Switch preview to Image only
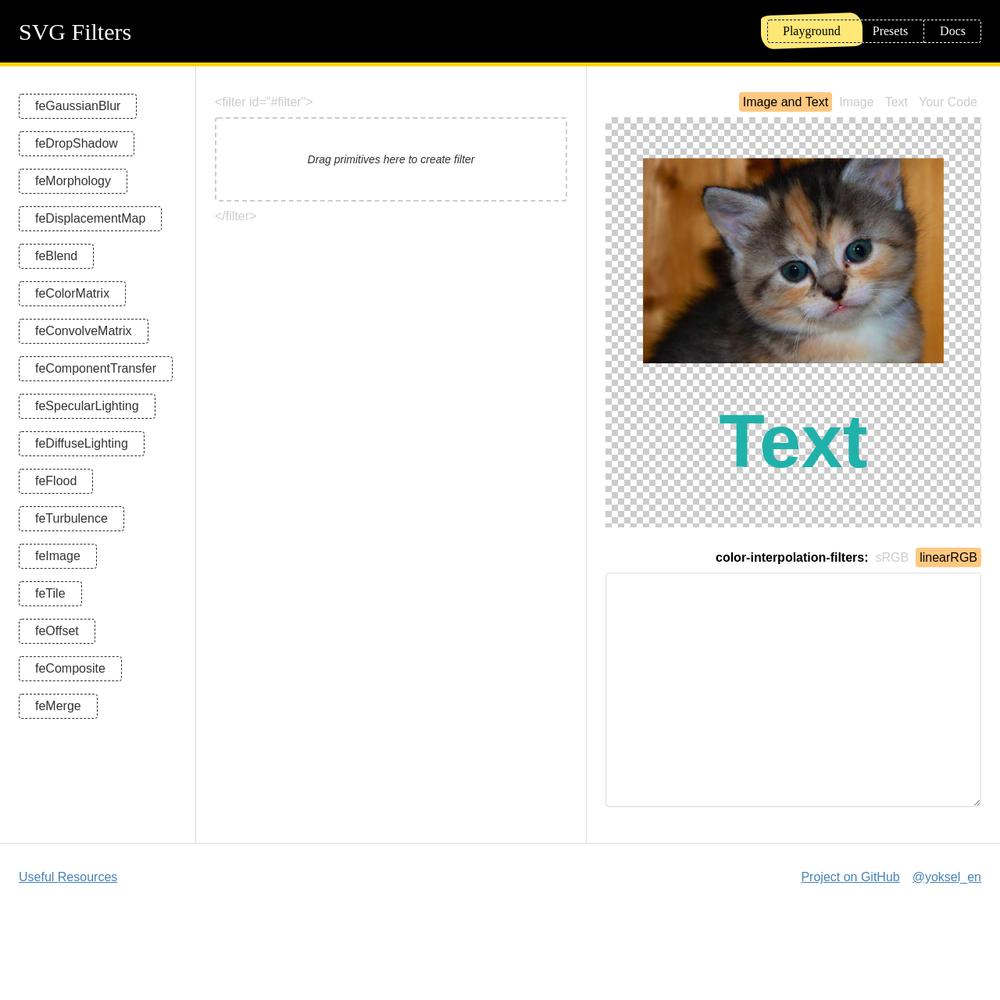1000x1000 pixels. 856,102
